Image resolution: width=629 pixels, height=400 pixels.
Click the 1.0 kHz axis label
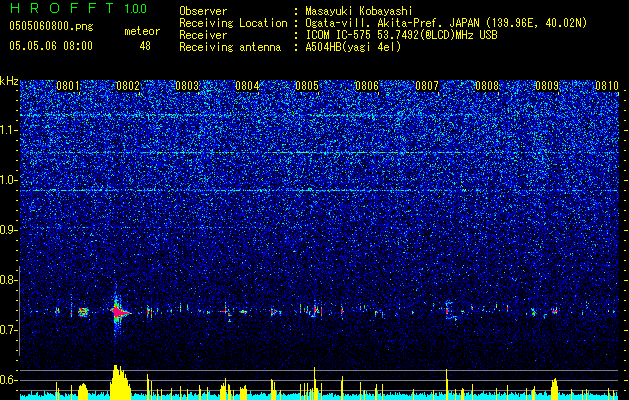9,180
